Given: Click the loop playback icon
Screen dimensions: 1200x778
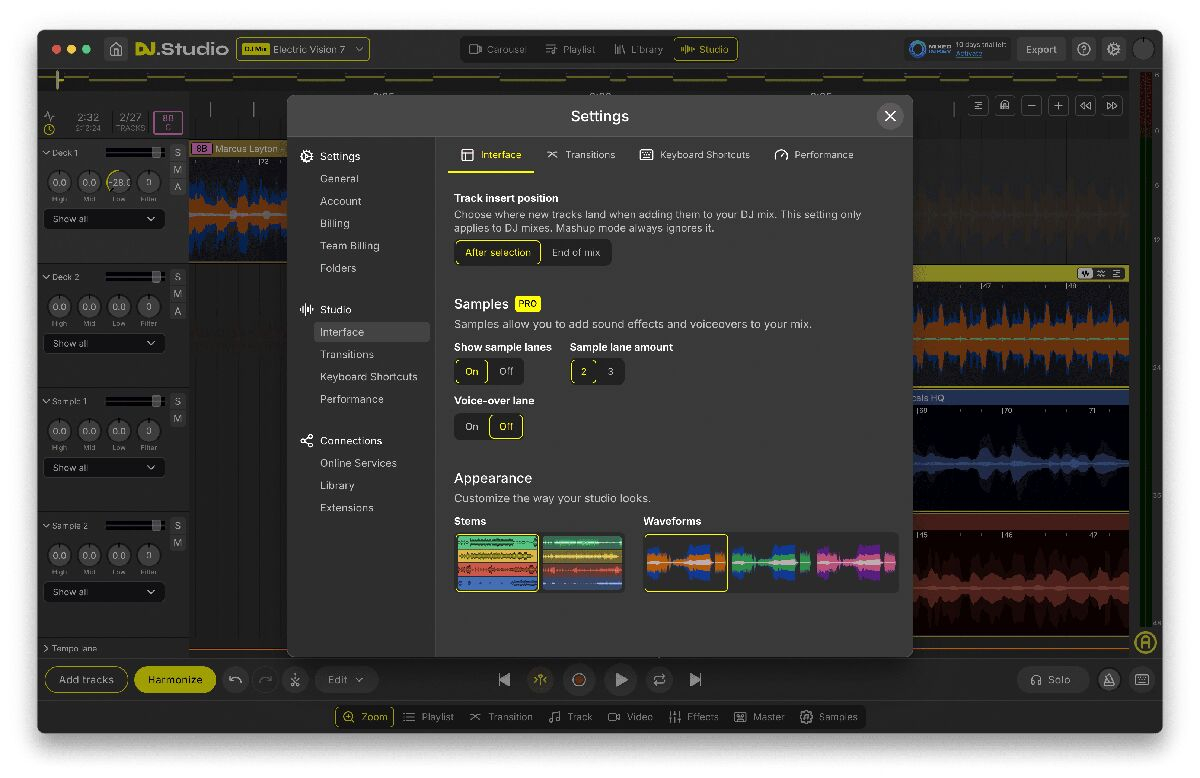Looking at the screenshot, I should coord(659,680).
